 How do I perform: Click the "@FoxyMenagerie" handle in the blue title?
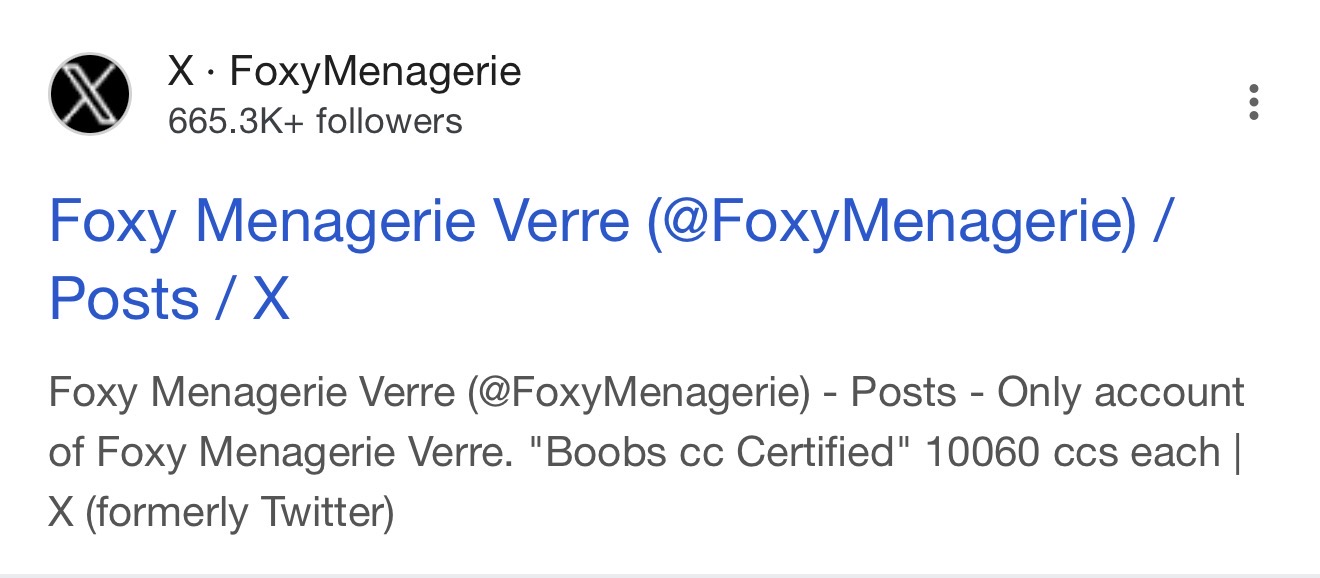(891, 222)
